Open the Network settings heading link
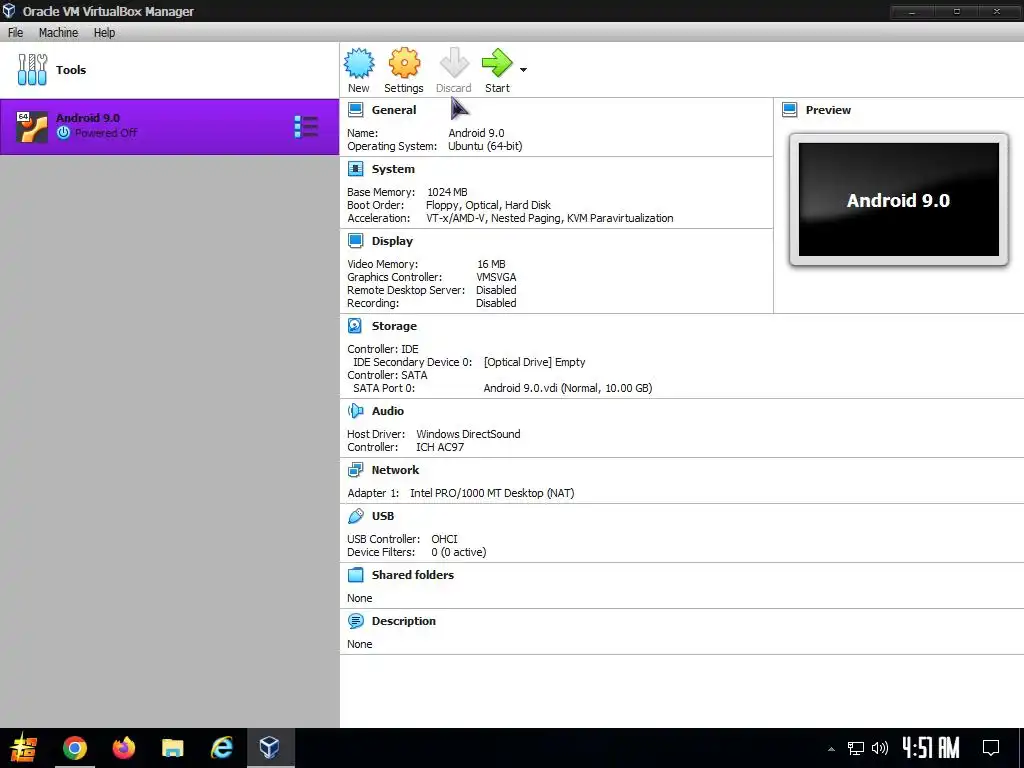This screenshot has width=1024, height=768. (395, 470)
